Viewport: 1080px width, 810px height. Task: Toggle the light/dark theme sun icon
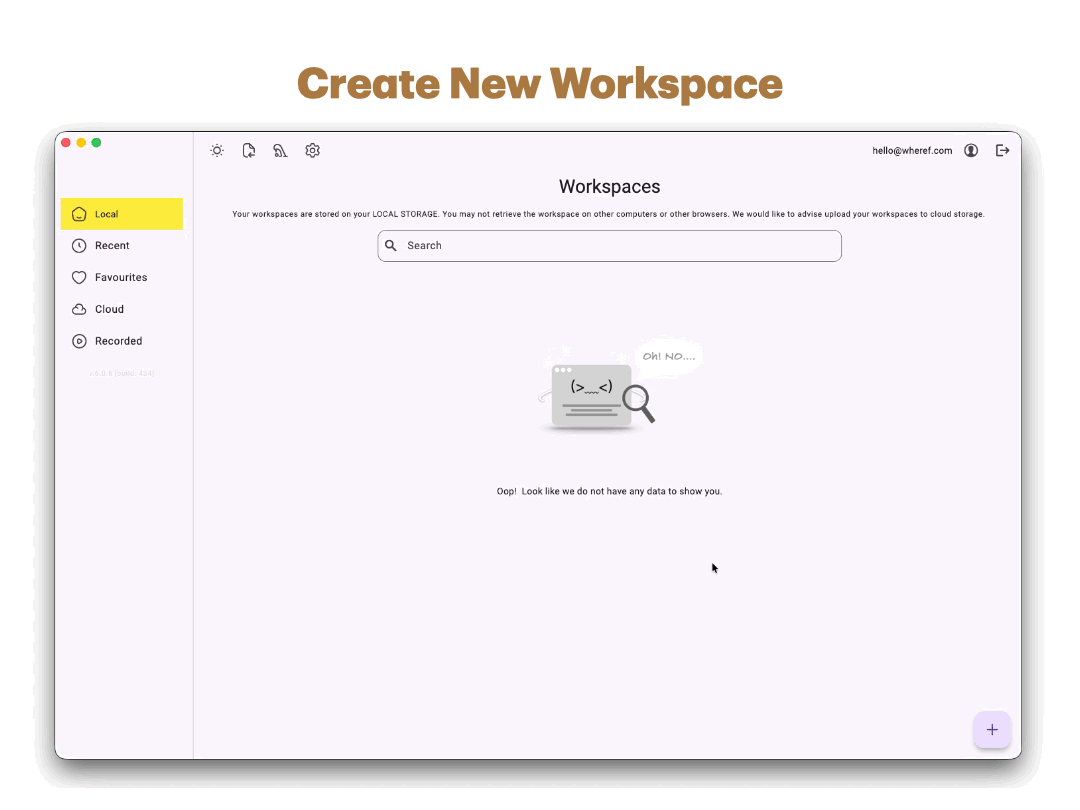pos(217,150)
